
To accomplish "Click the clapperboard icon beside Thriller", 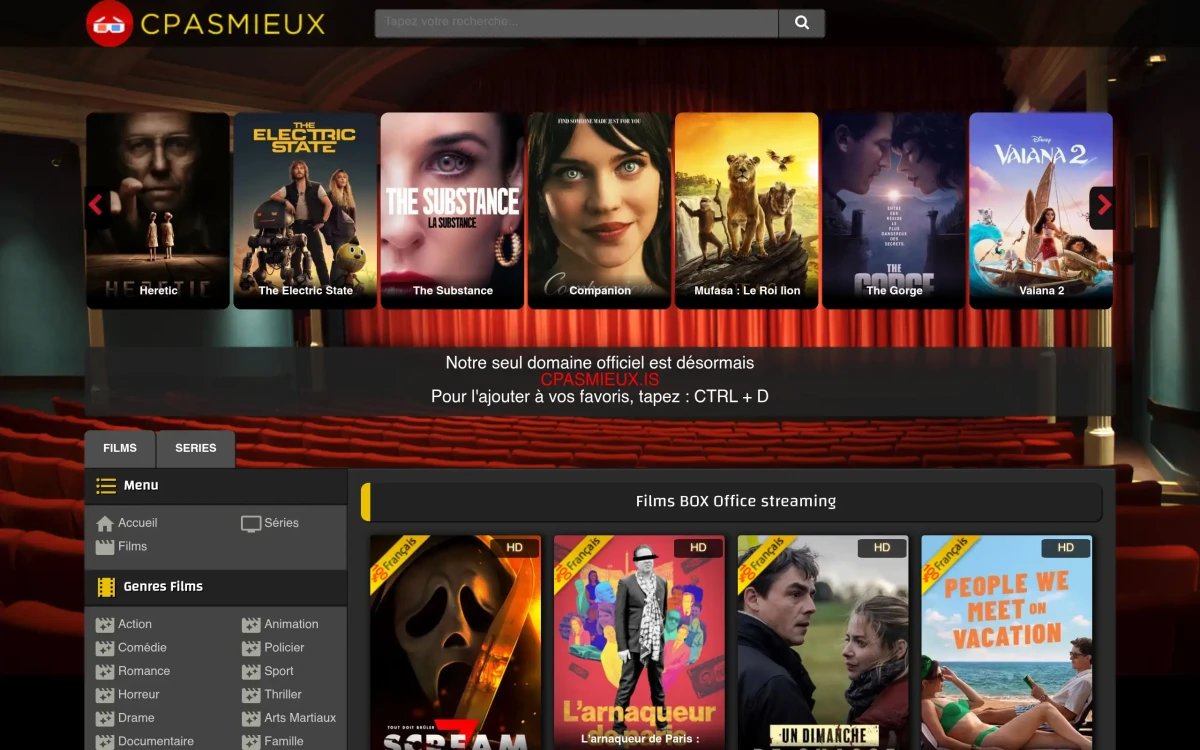I will click(x=251, y=695).
